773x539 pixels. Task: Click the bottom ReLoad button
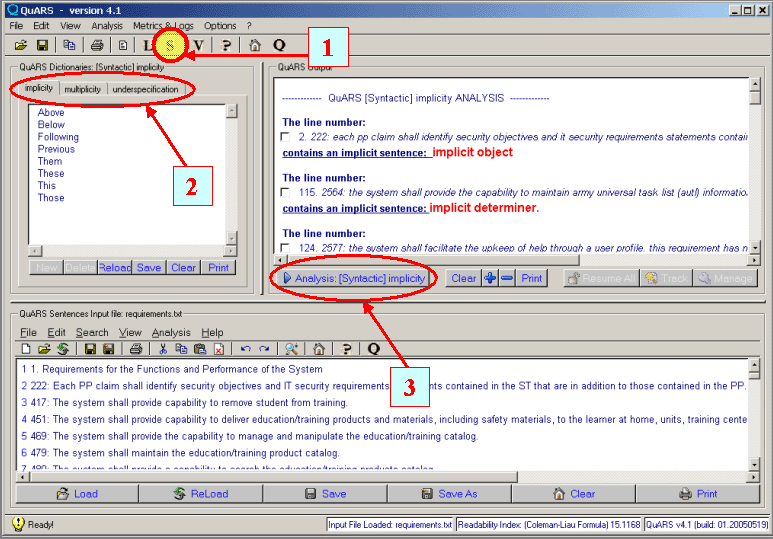pyautogui.click(x=201, y=494)
